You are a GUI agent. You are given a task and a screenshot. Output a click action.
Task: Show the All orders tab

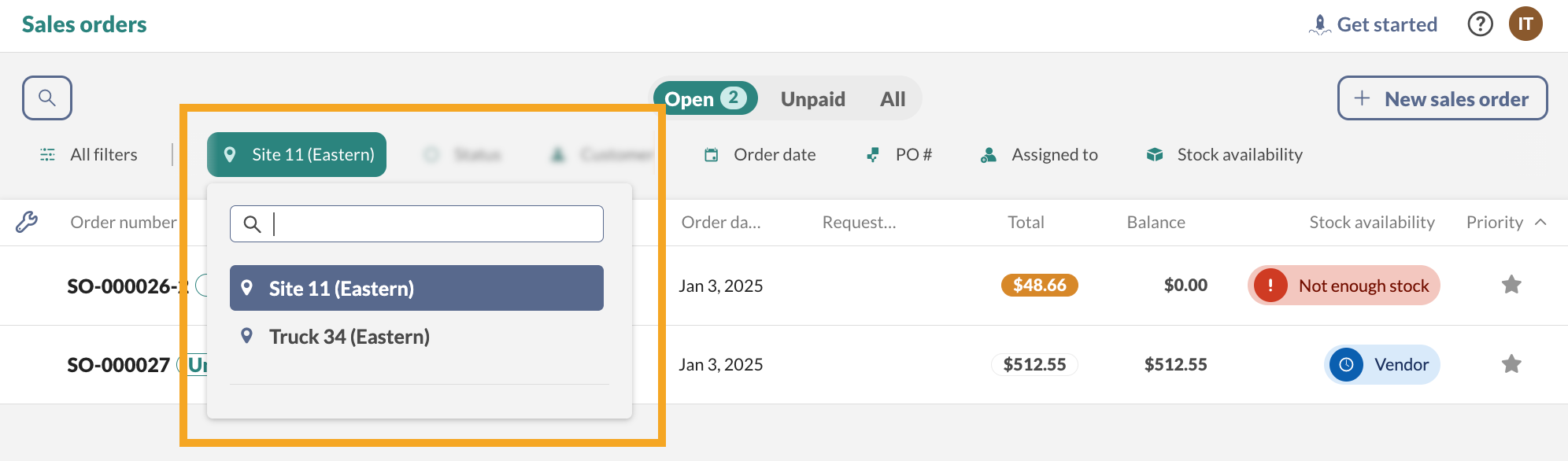(x=893, y=99)
